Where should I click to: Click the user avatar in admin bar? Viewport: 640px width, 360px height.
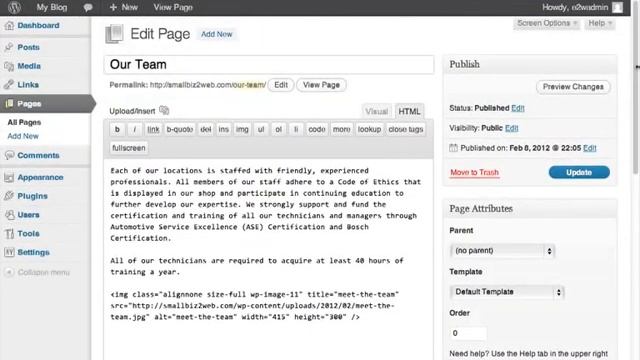click(x=618, y=7)
